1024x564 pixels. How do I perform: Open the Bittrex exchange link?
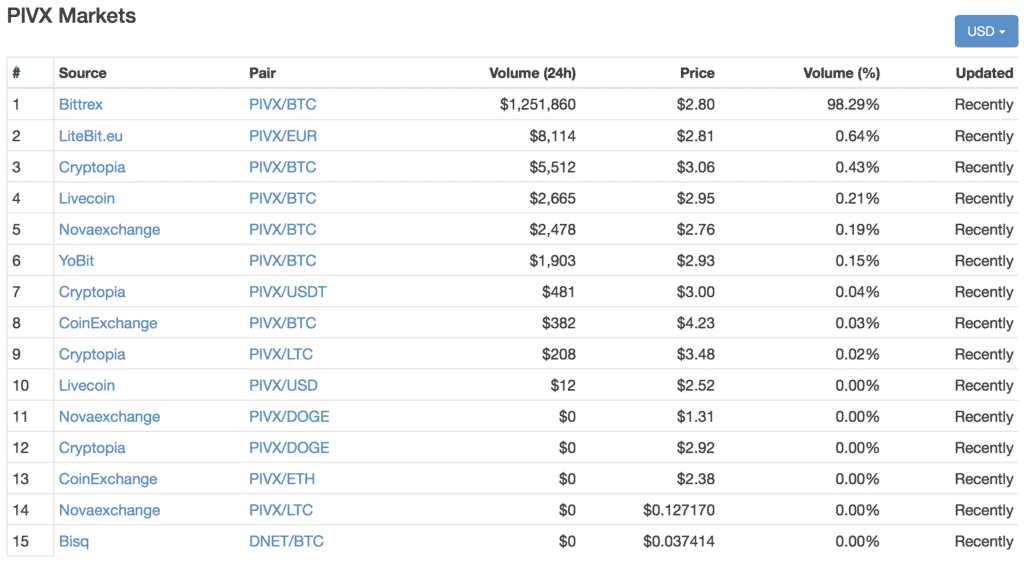[81, 104]
